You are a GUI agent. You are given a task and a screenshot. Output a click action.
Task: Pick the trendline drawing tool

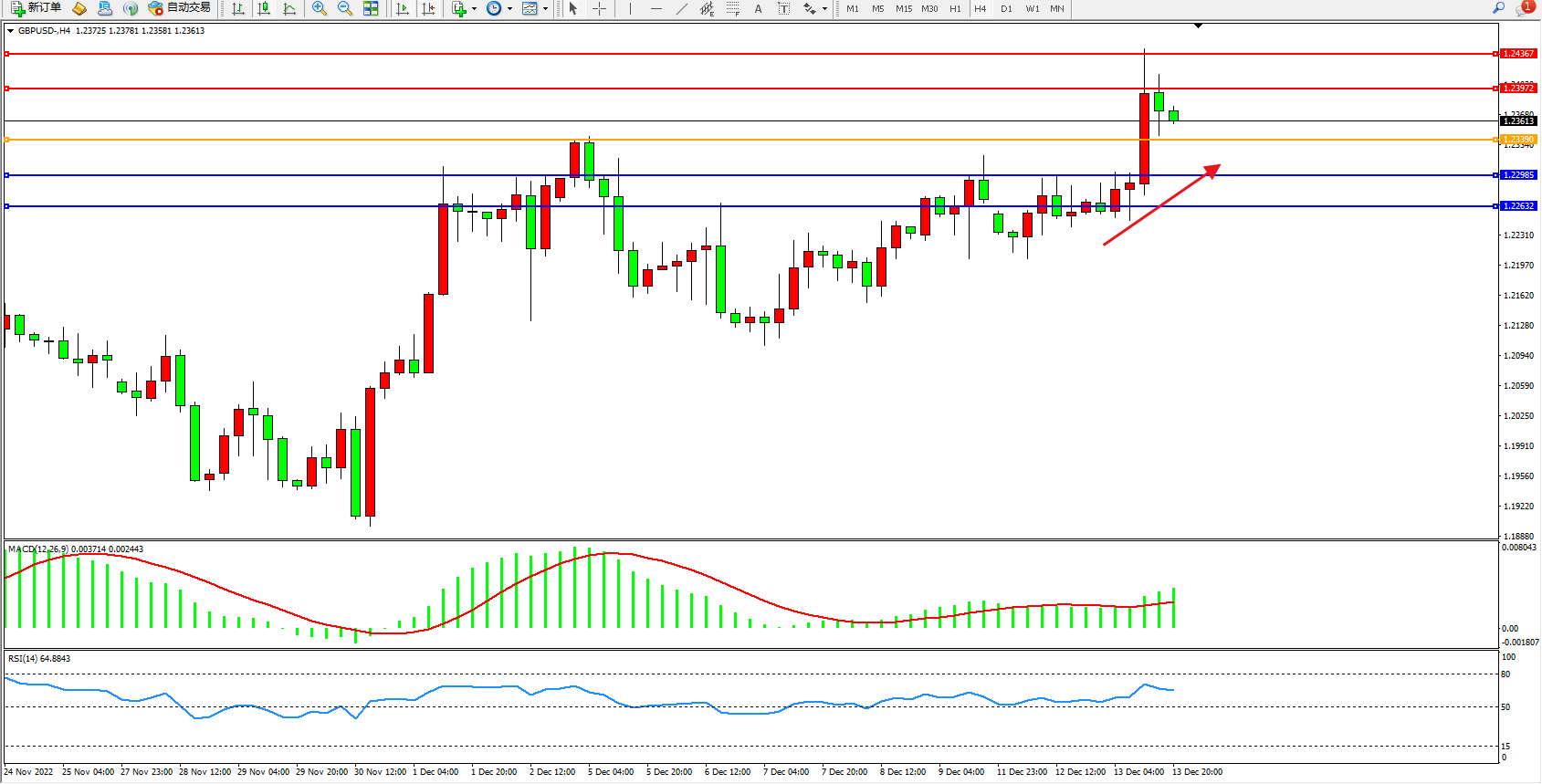(681, 8)
